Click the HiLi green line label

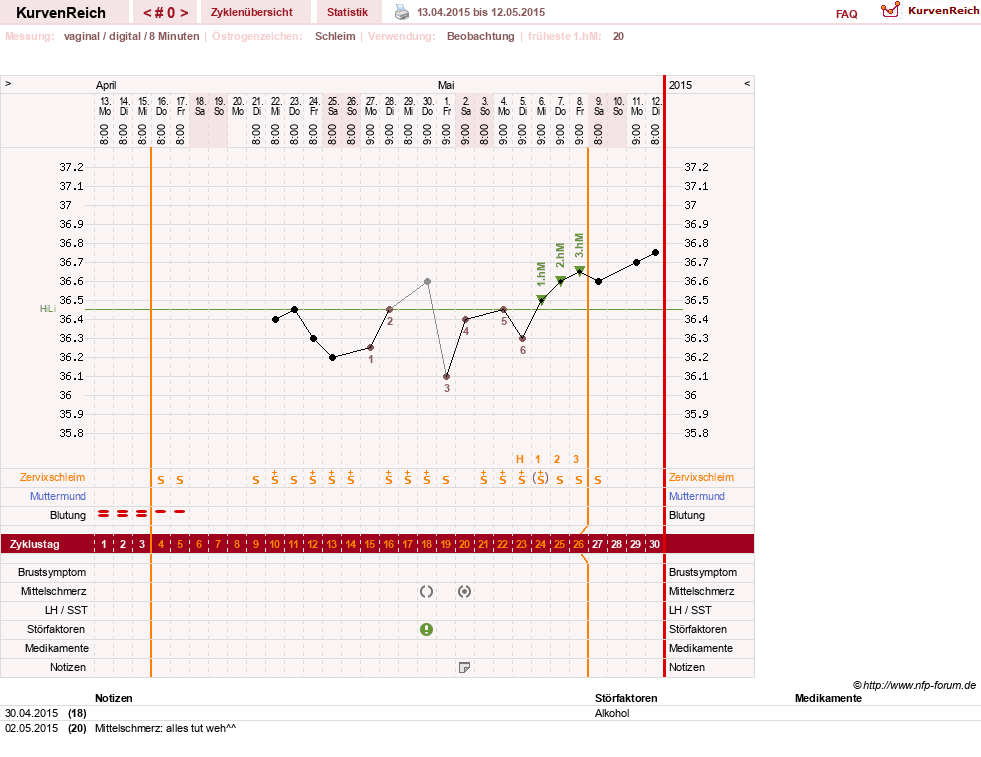[x=48, y=309]
